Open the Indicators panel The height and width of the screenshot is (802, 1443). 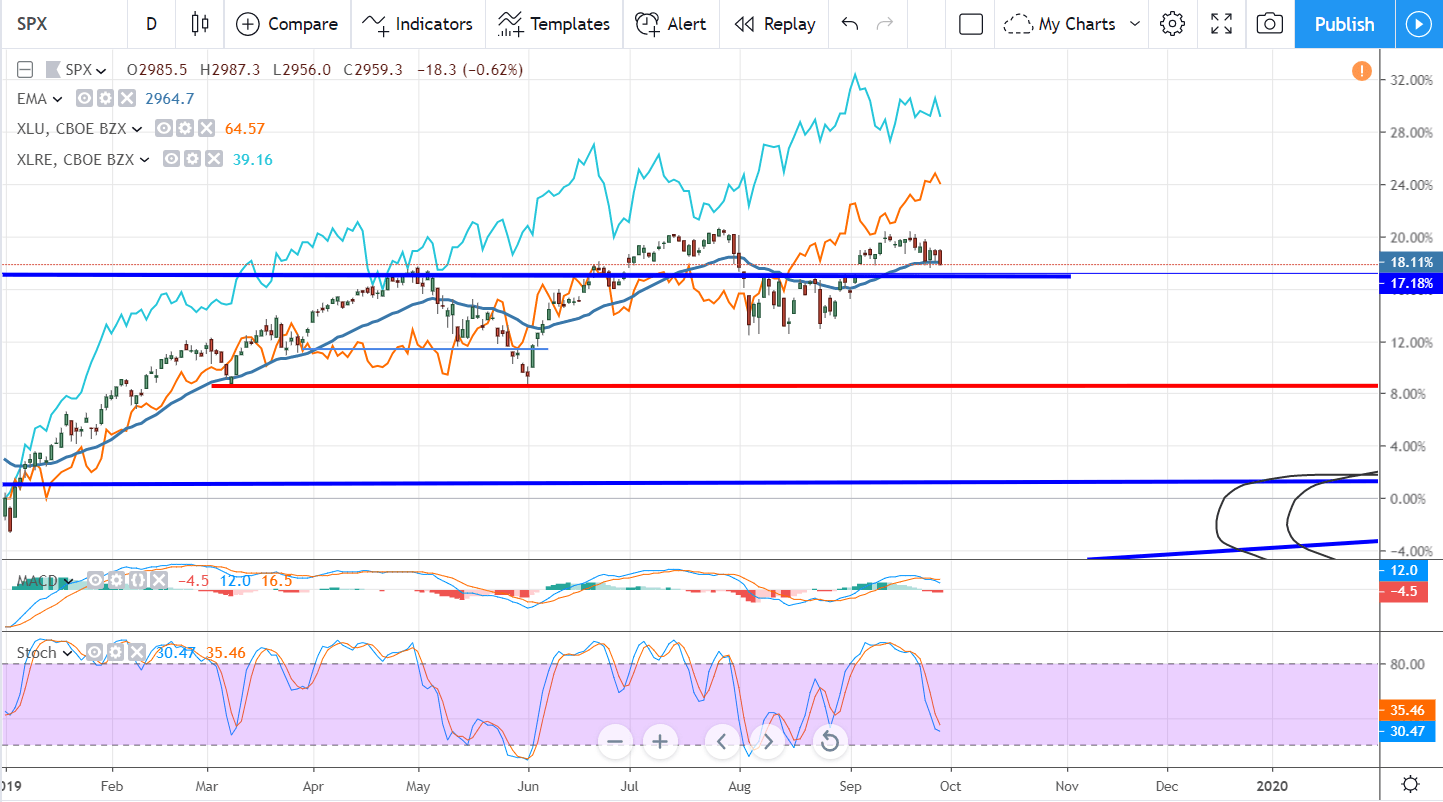tap(416, 24)
